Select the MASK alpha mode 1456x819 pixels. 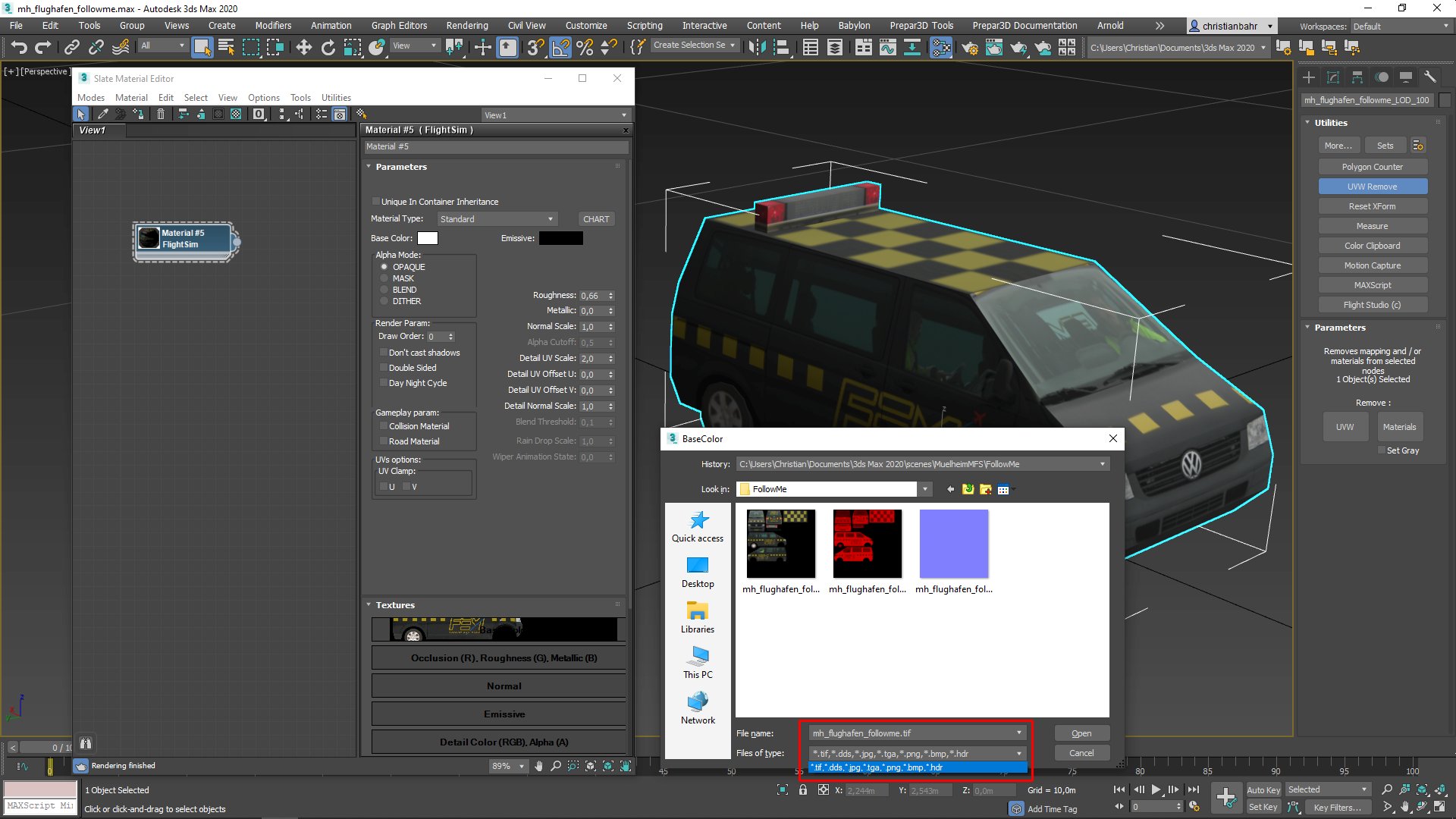pos(384,278)
